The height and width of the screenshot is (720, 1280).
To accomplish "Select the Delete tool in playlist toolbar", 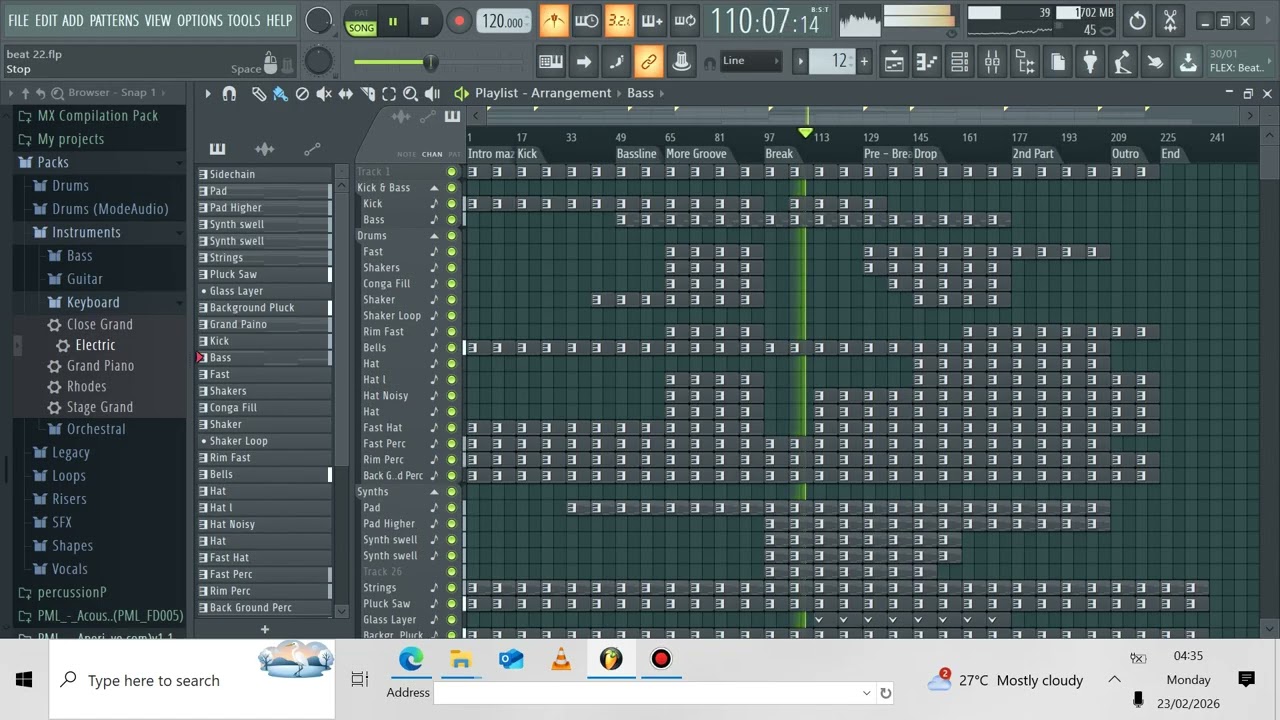I will tap(302, 93).
